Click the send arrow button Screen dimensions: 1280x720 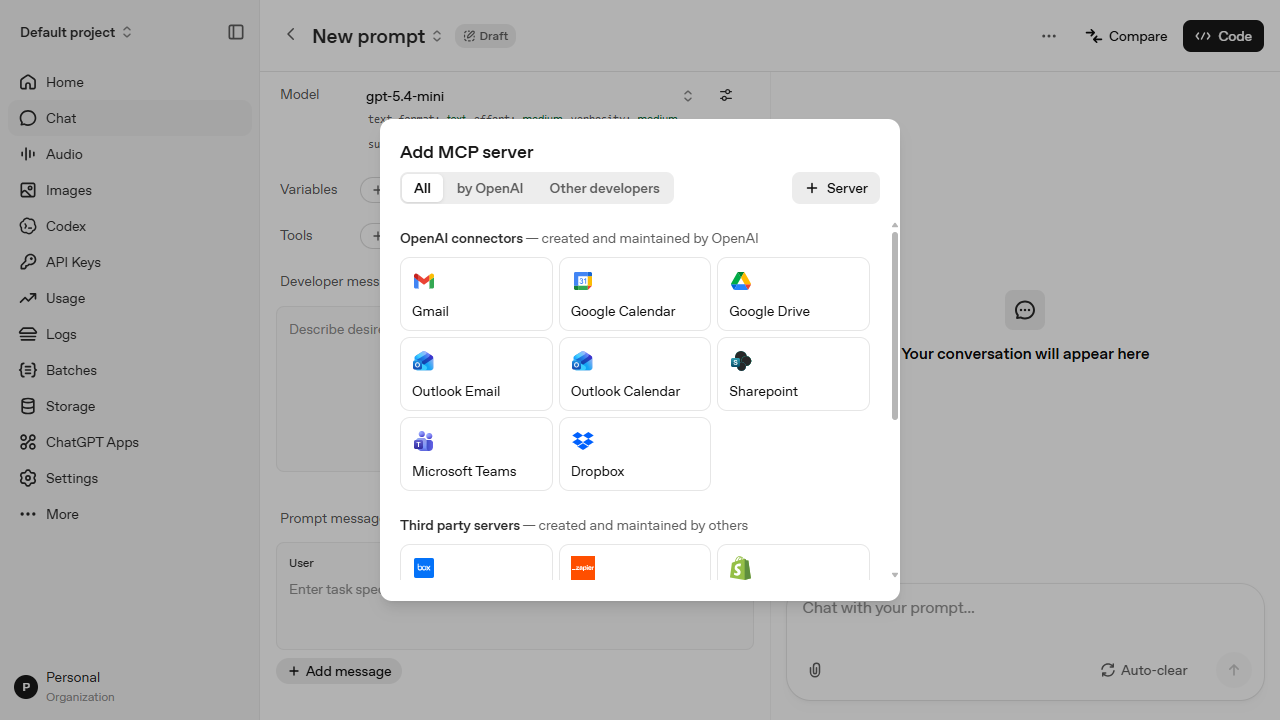point(1234,670)
